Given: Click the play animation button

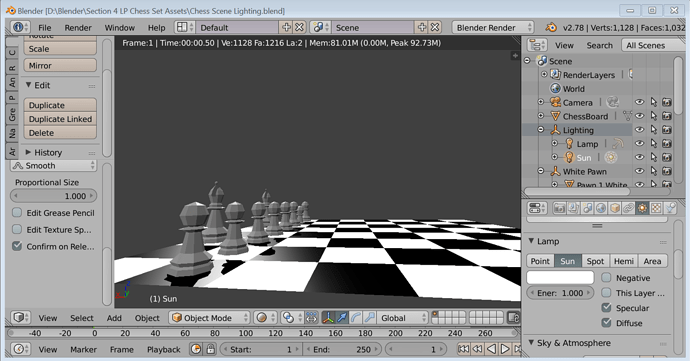Looking at the screenshot, I should (x=505, y=349).
